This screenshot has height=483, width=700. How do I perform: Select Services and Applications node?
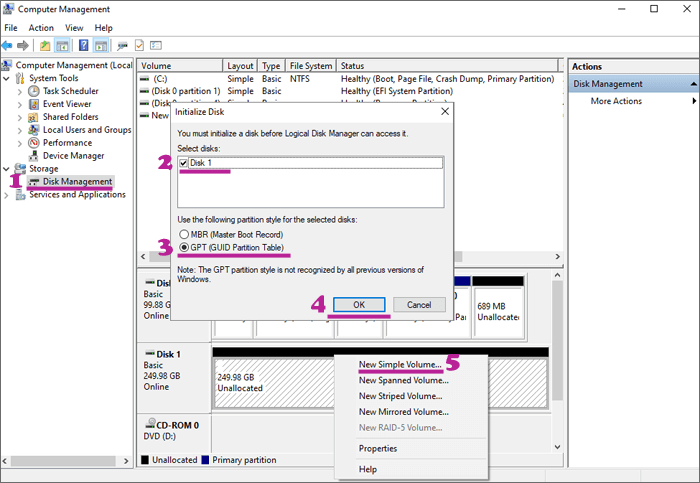click(78, 195)
